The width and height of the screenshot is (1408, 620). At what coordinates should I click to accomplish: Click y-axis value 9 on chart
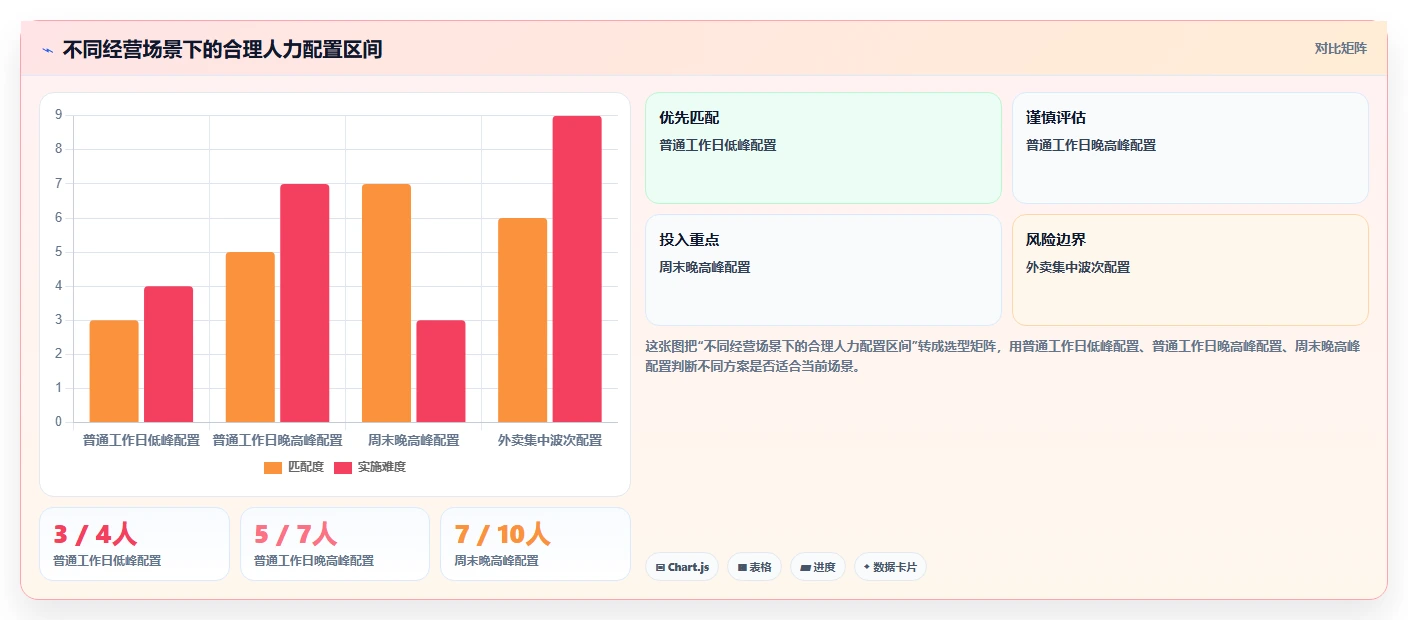click(x=59, y=115)
